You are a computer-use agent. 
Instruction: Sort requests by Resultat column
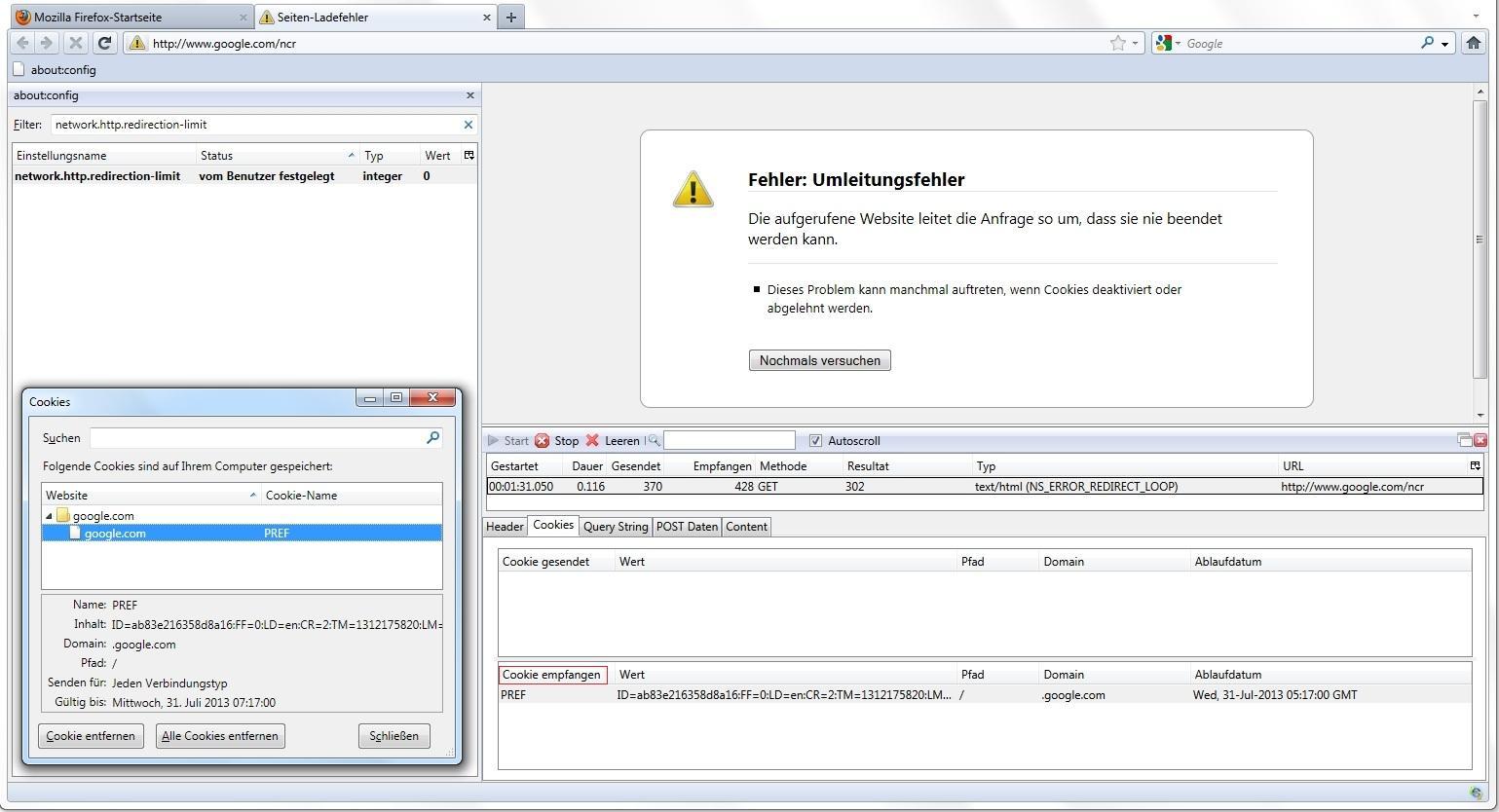pyautogui.click(x=908, y=466)
